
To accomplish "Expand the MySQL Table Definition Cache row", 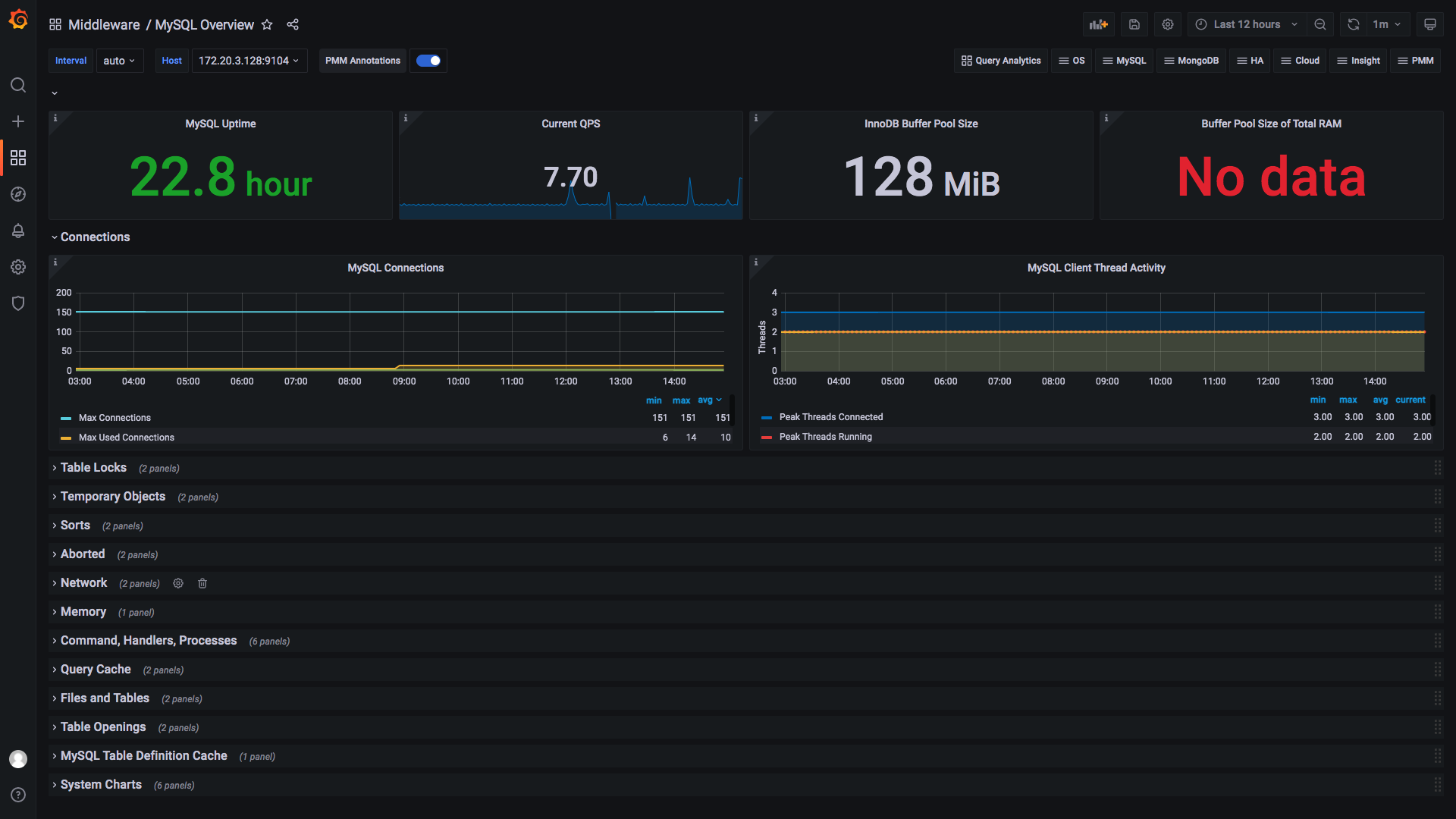I will (x=143, y=756).
